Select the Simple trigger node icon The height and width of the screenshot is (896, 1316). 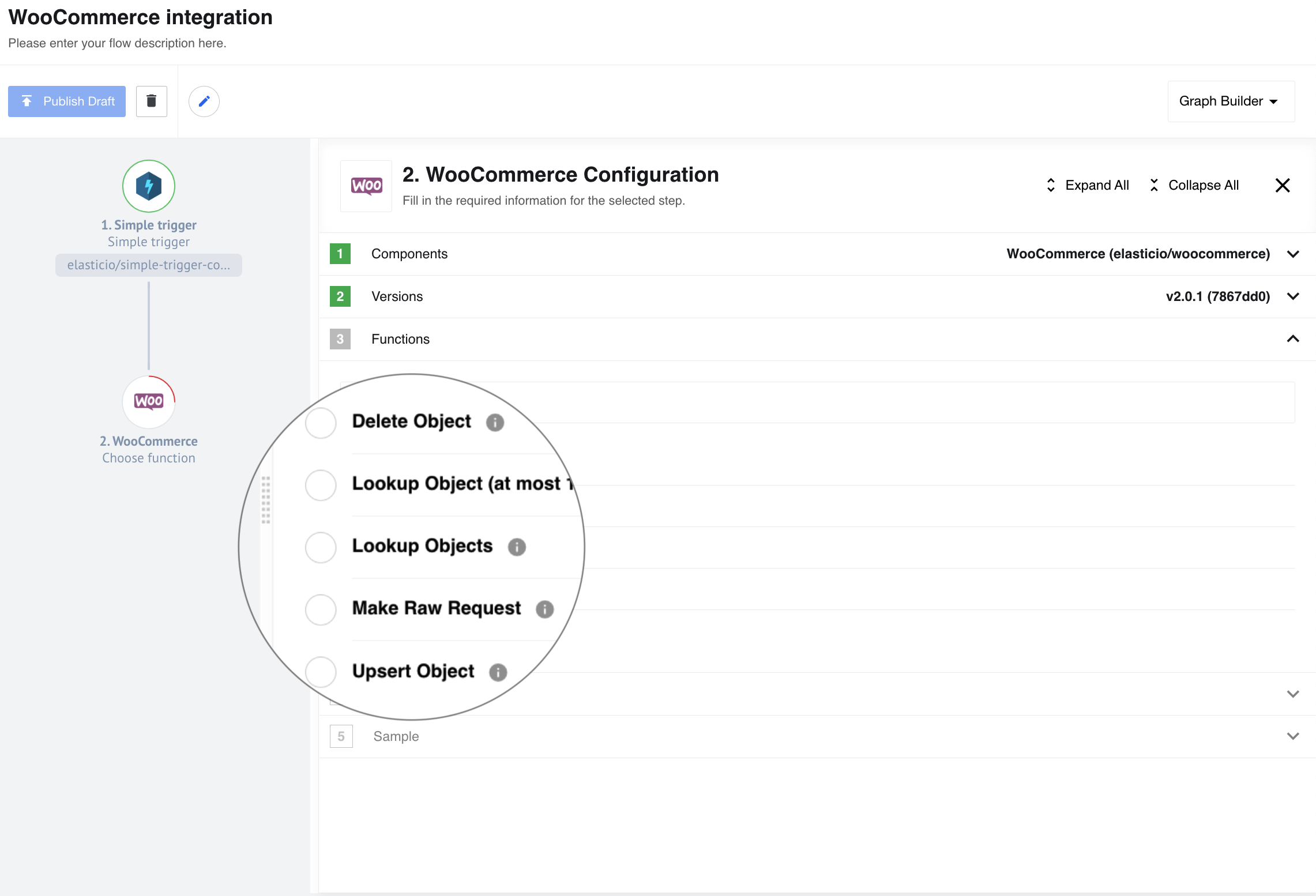149,186
